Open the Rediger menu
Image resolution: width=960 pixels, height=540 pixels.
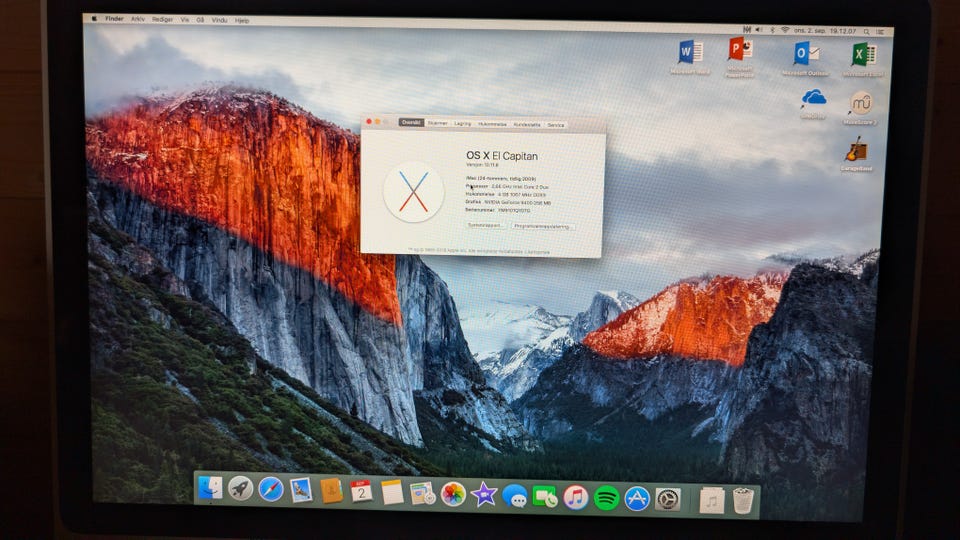tap(162, 20)
